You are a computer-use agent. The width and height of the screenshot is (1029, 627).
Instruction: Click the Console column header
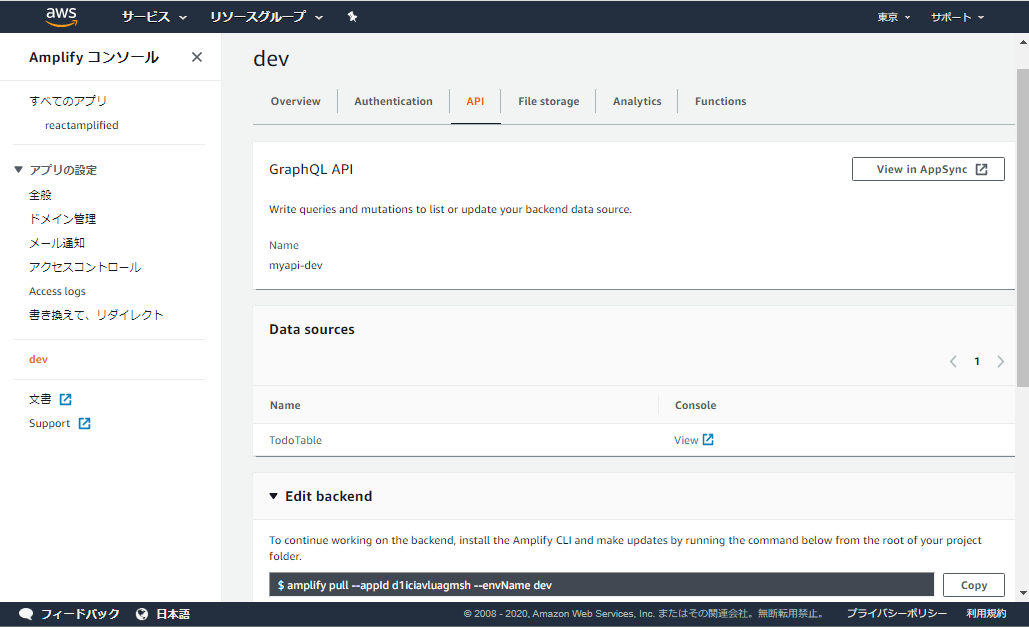[x=695, y=405]
